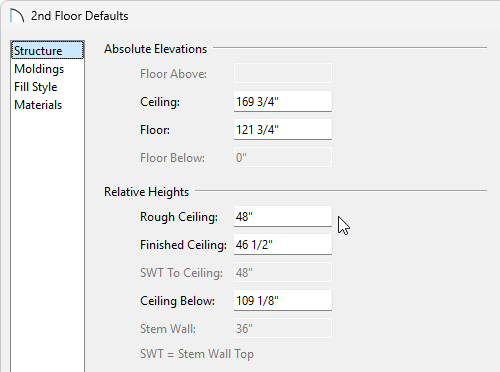Edit the Ceiling Below height field

(x=283, y=301)
